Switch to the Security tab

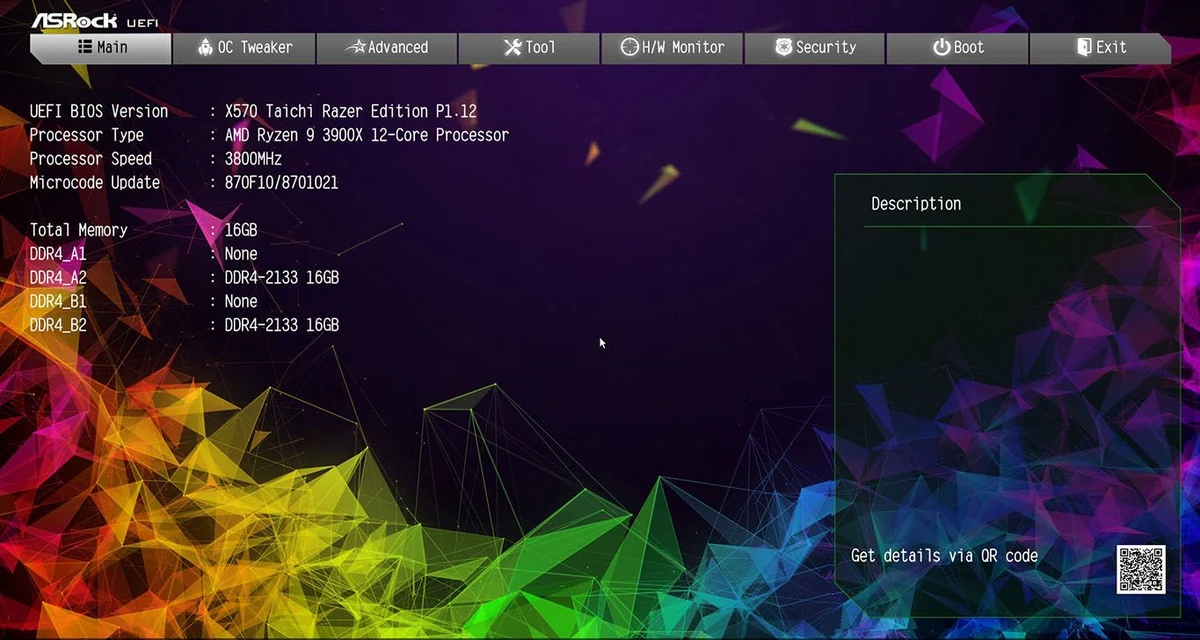click(x=814, y=48)
